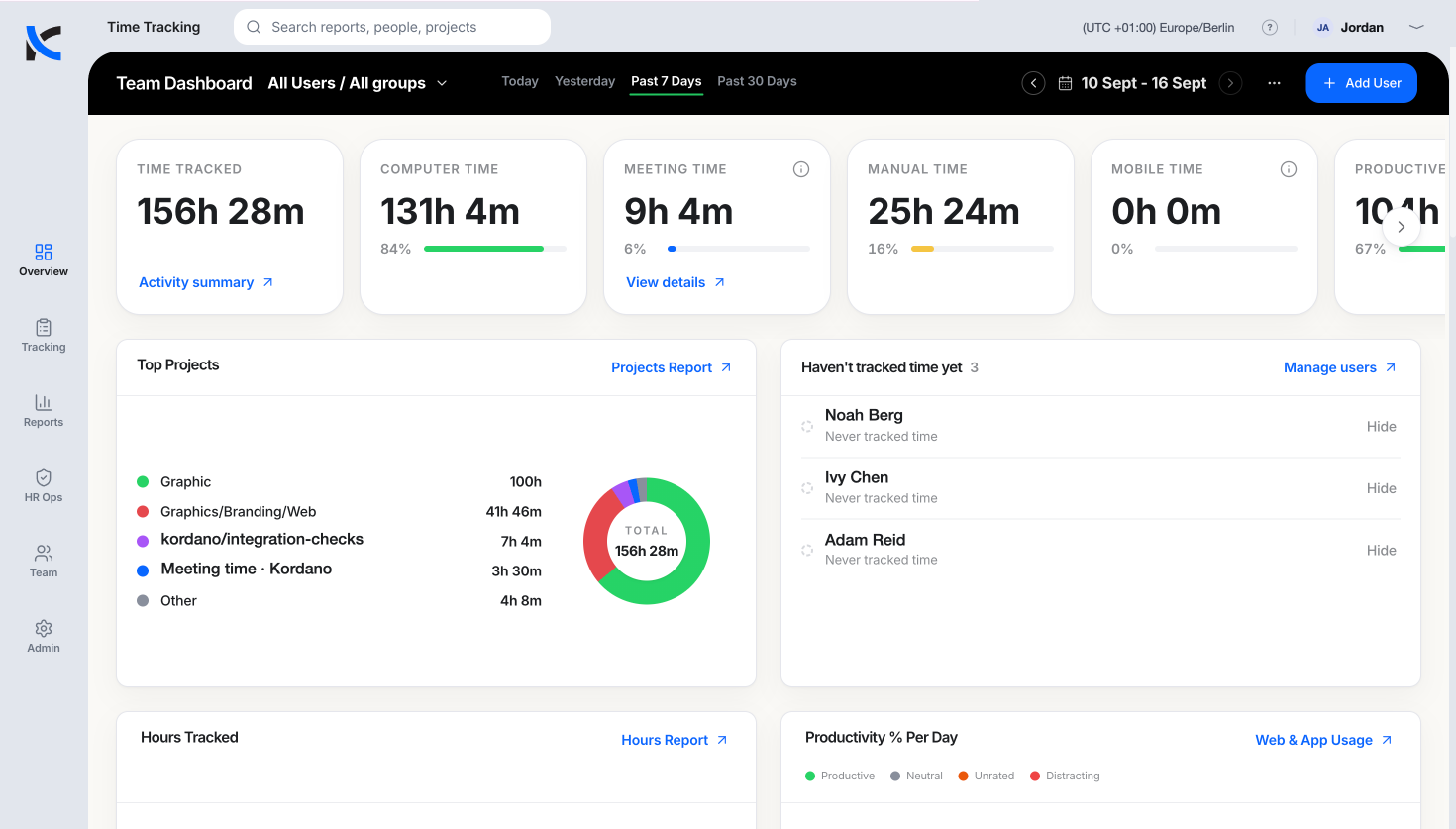
Task: Switch to the Yesterday tab
Action: point(584,81)
